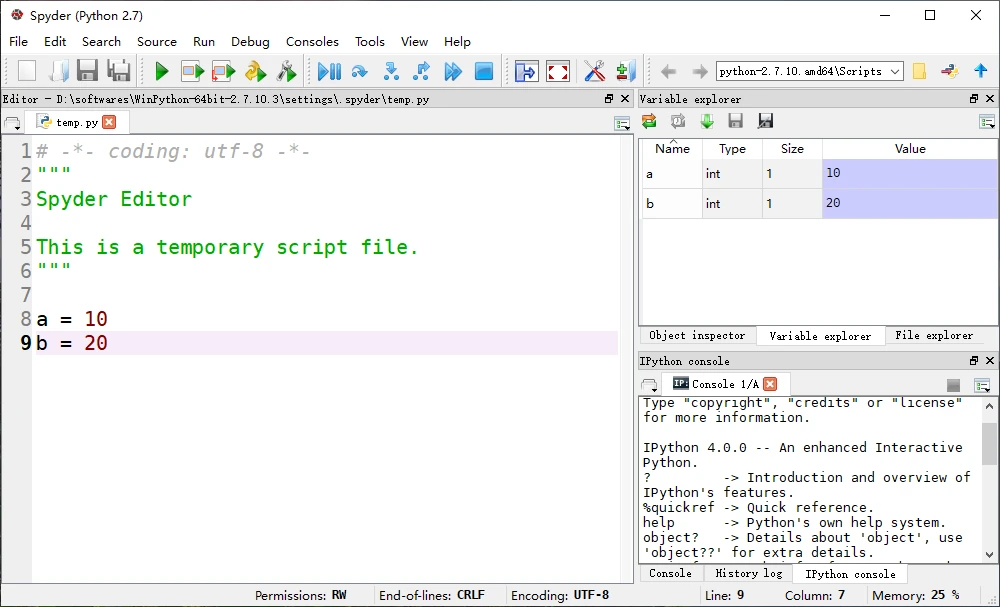The width and height of the screenshot is (1000, 607).
Task: Open the View menu
Action: coord(415,41)
